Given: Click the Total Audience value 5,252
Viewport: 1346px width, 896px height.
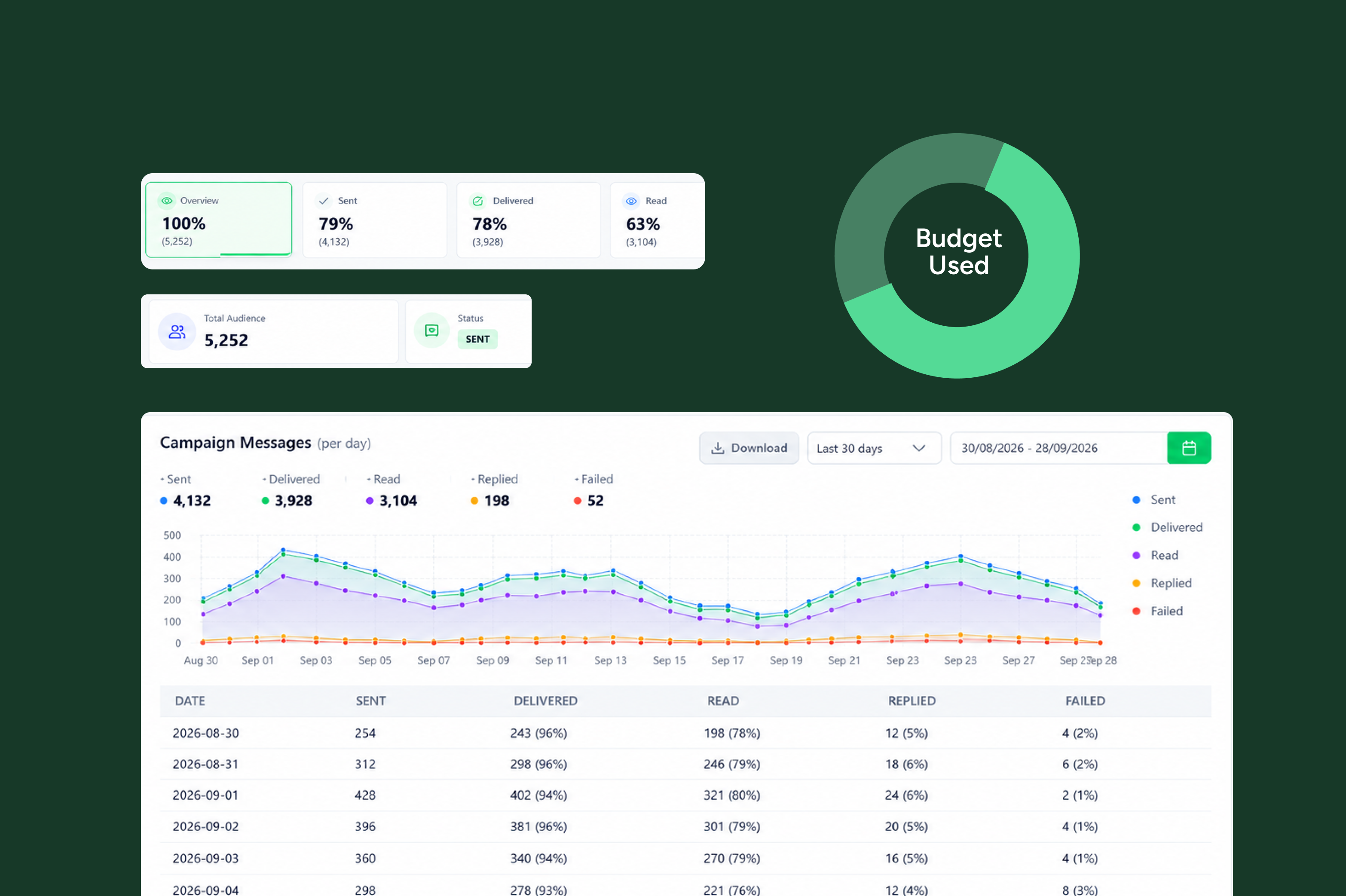Looking at the screenshot, I should pos(226,341).
